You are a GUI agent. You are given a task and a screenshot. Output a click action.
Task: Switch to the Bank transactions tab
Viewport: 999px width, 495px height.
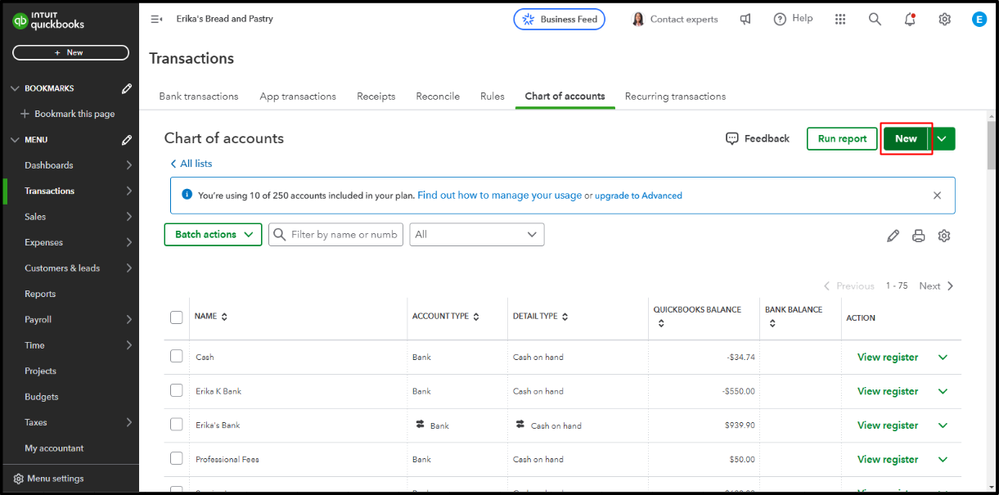(x=198, y=96)
